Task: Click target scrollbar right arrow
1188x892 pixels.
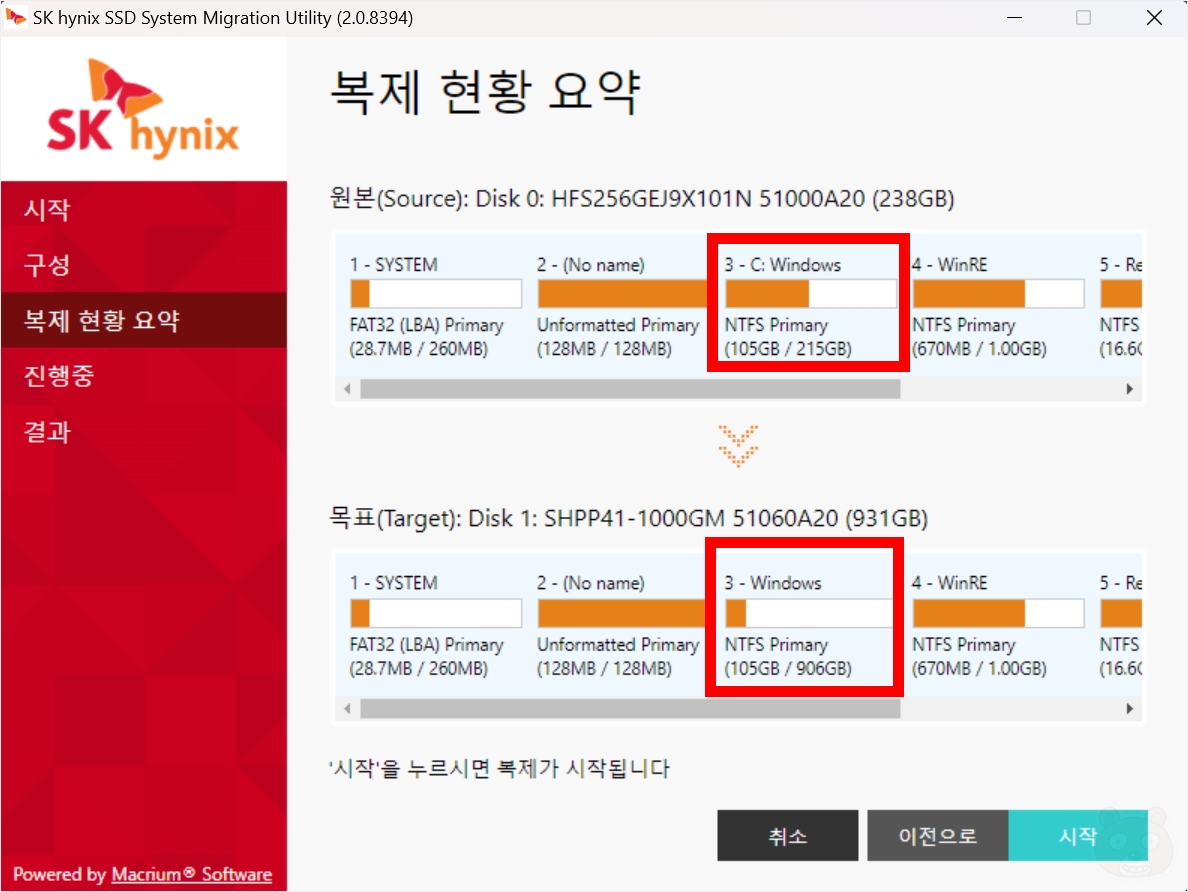Action: pos(1130,709)
